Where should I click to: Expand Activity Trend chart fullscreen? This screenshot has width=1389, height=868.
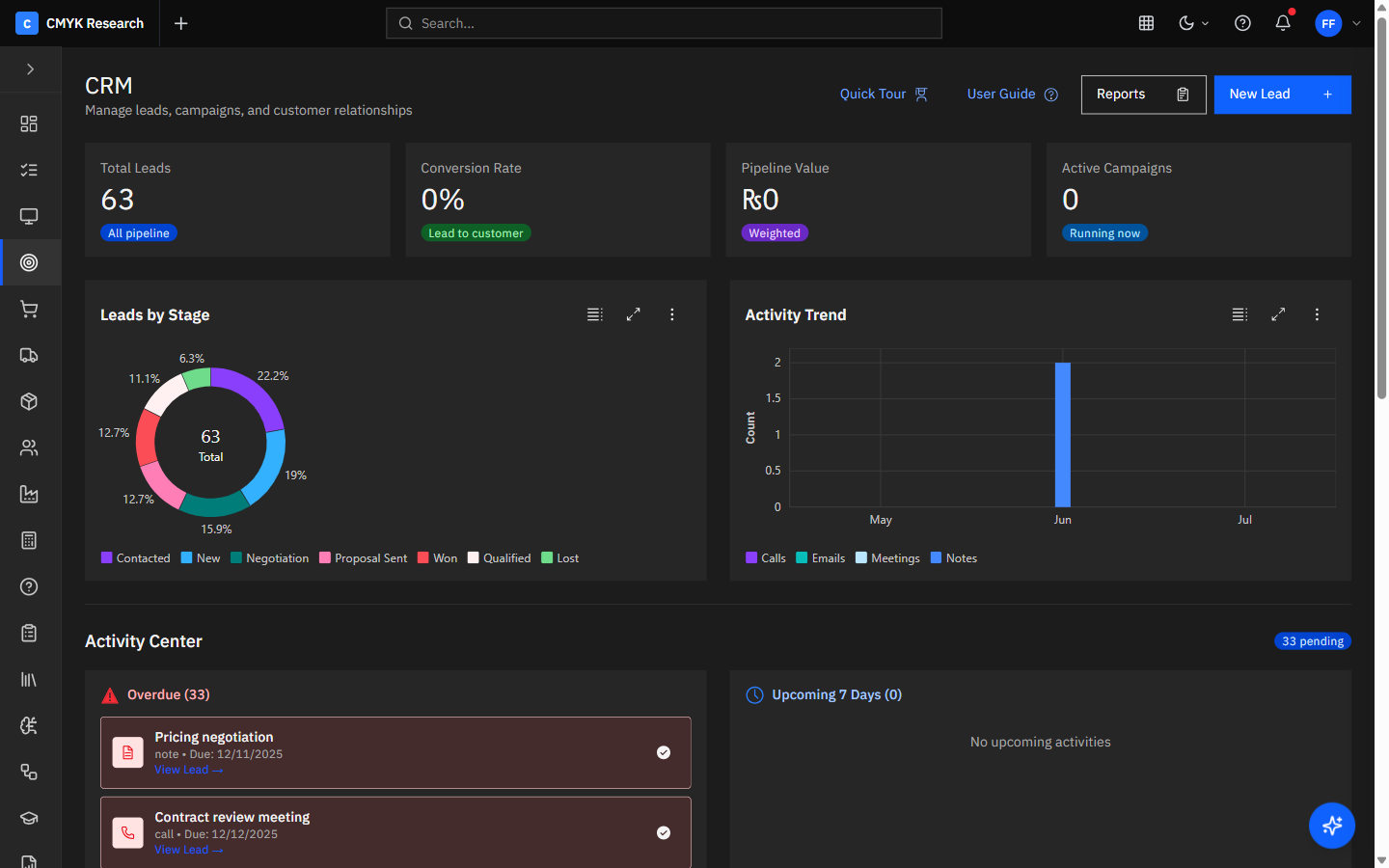[x=1278, y=314]
